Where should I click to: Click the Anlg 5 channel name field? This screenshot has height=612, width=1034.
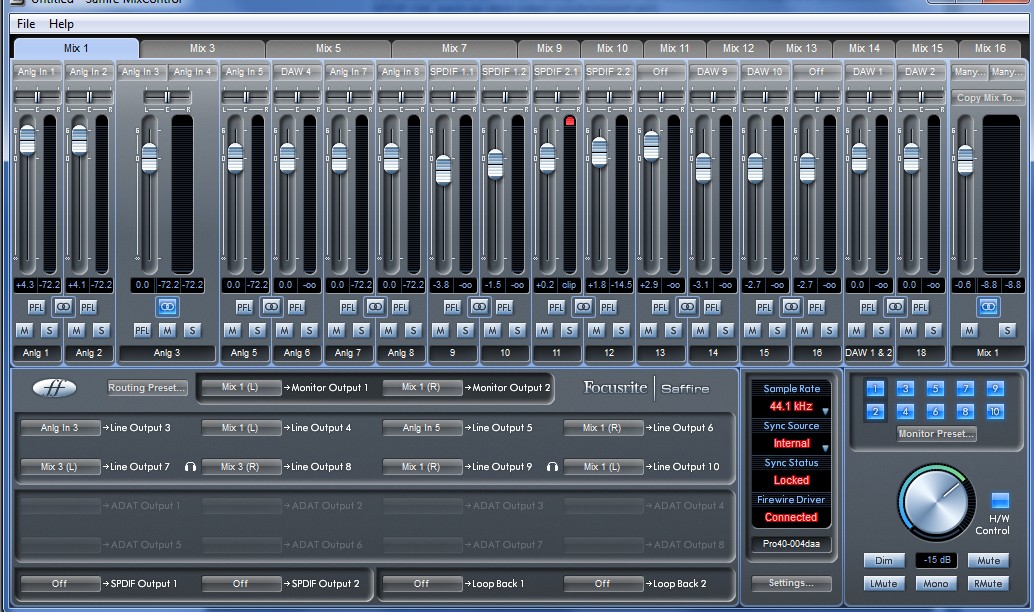(244, 353)
